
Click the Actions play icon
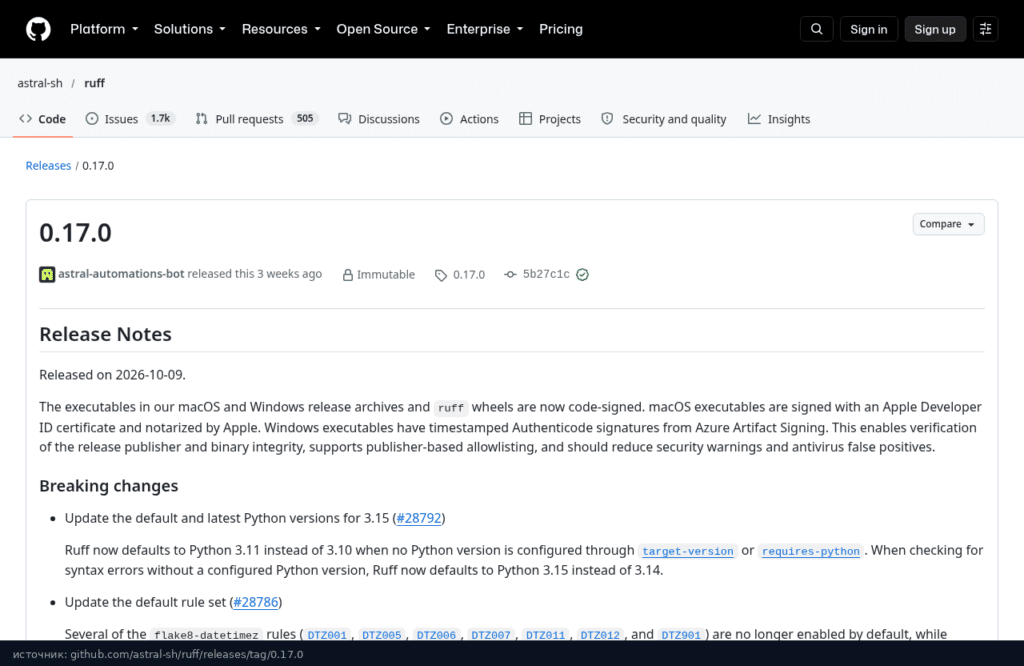[x=446, y=119]
